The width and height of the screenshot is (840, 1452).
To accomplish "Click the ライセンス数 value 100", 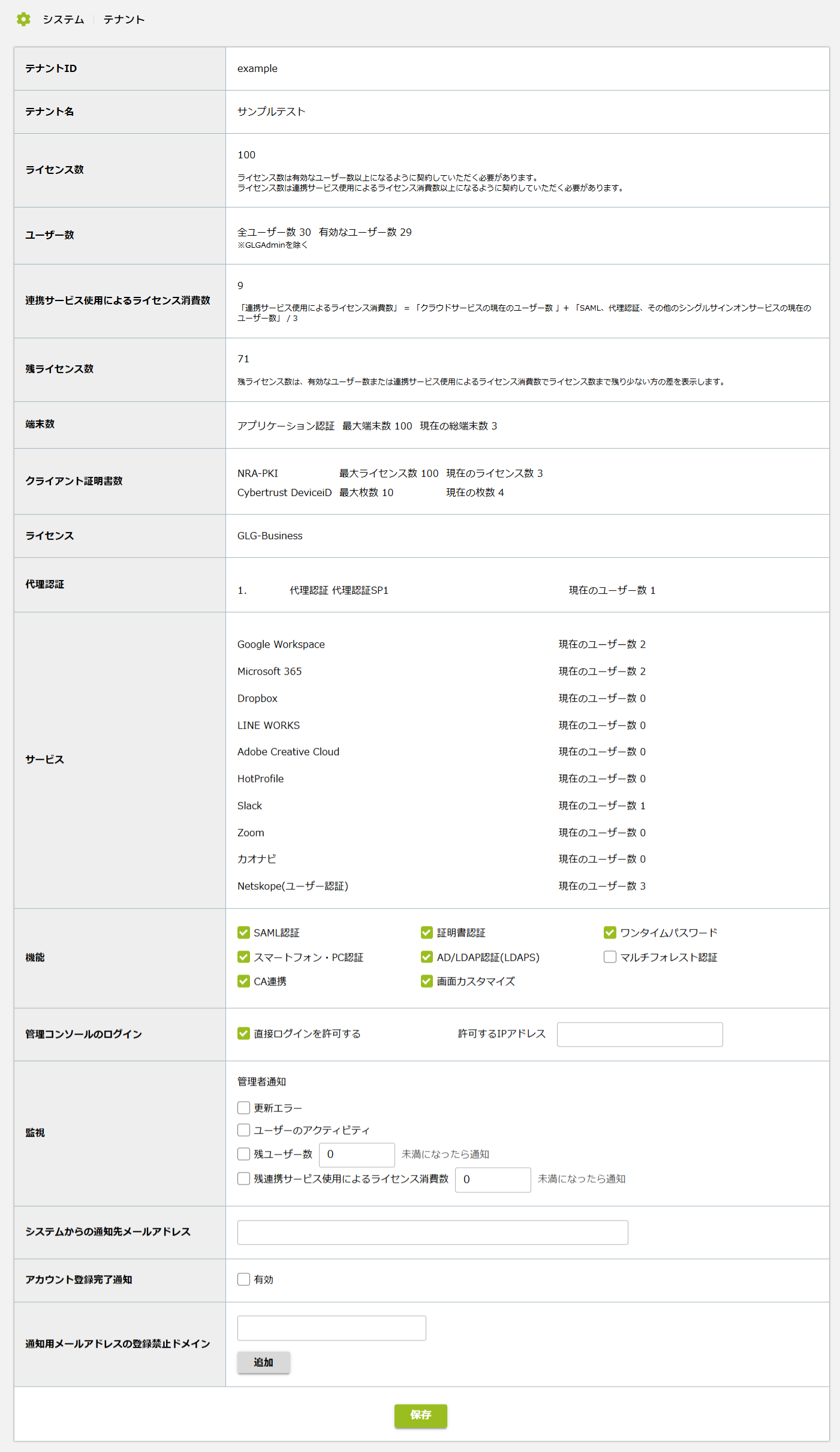I will point(246,155).
